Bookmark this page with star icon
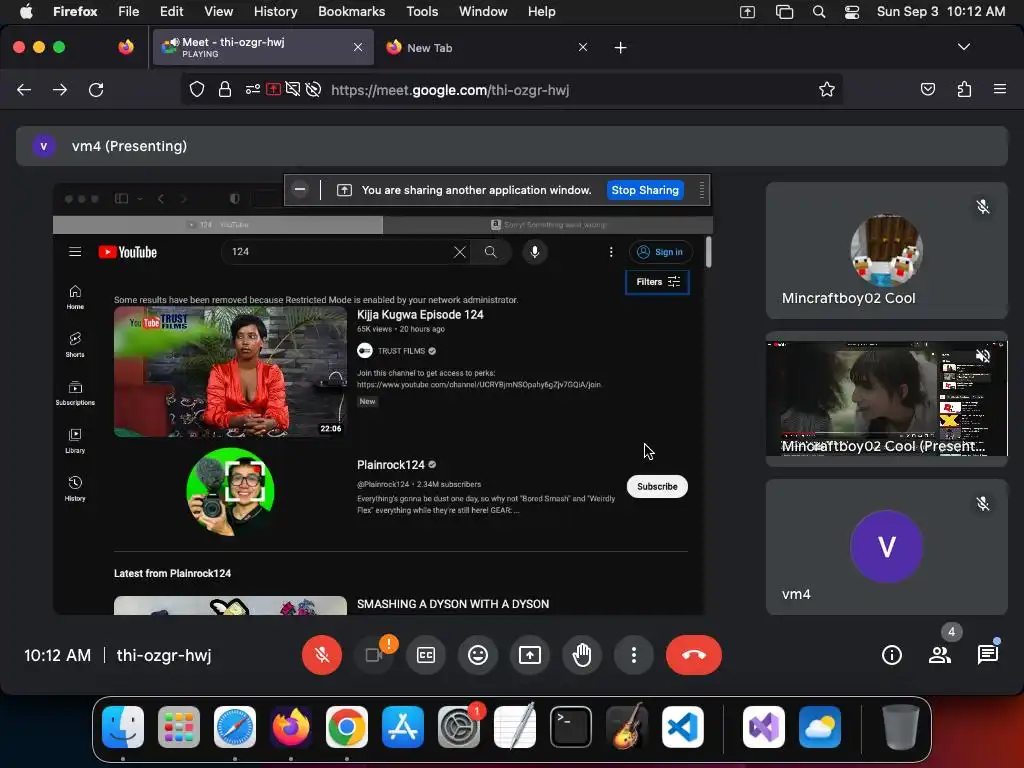This screenshot has height=768, width=1024. 827,89
